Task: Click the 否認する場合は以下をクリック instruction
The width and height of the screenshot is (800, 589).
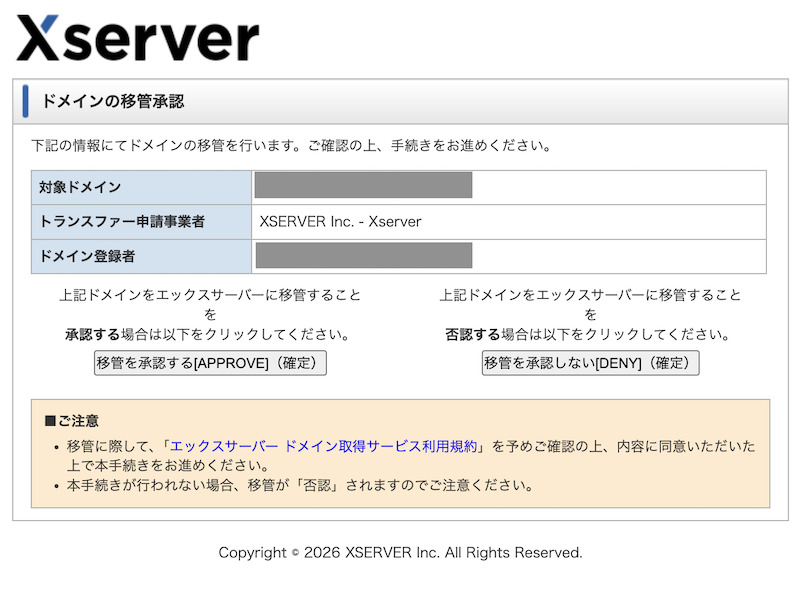Action: [588, 334]
